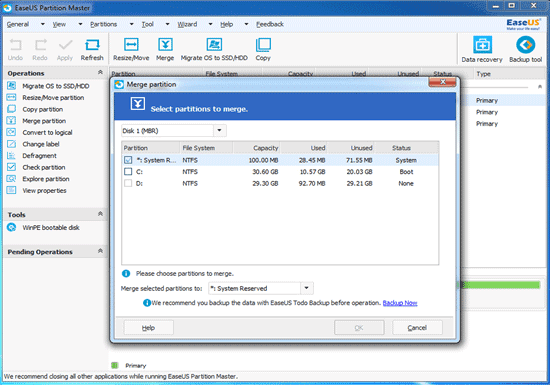The image size is (550, 385).
Task: Click the Boot status cell
Action: (x=406, y=172)
